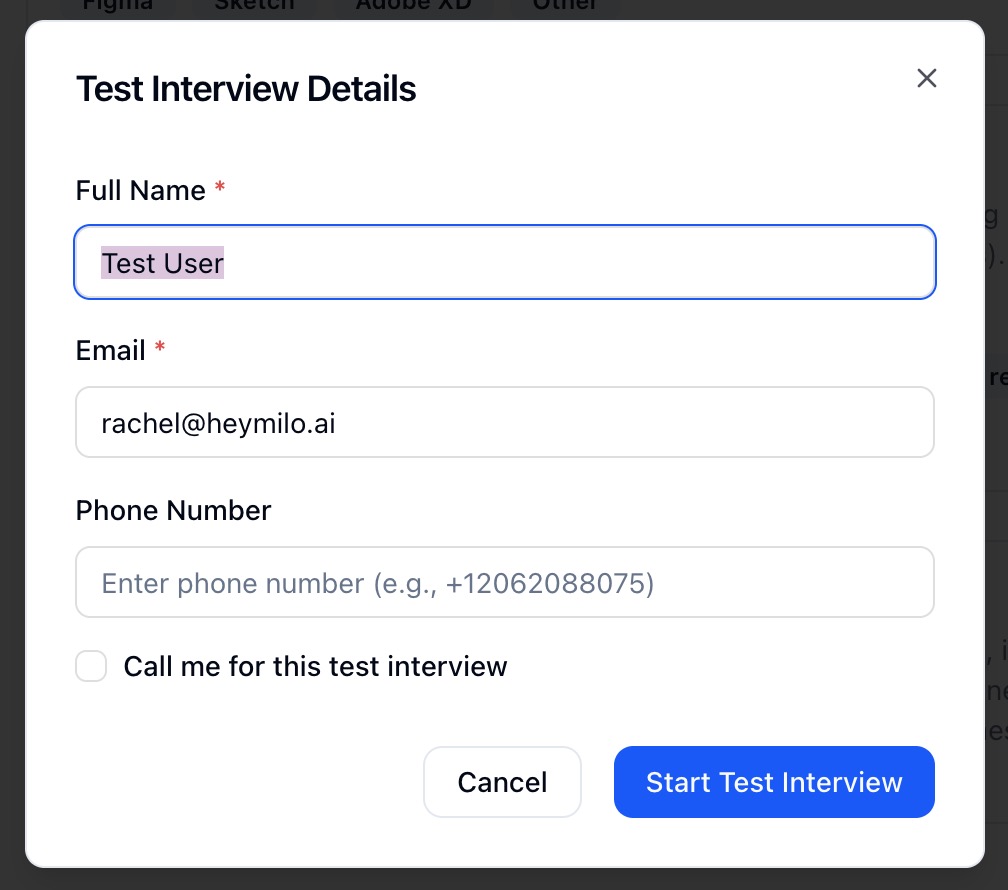Click the Phone Number field label
Screen dimensions: 1008x890
coord(173,510)
